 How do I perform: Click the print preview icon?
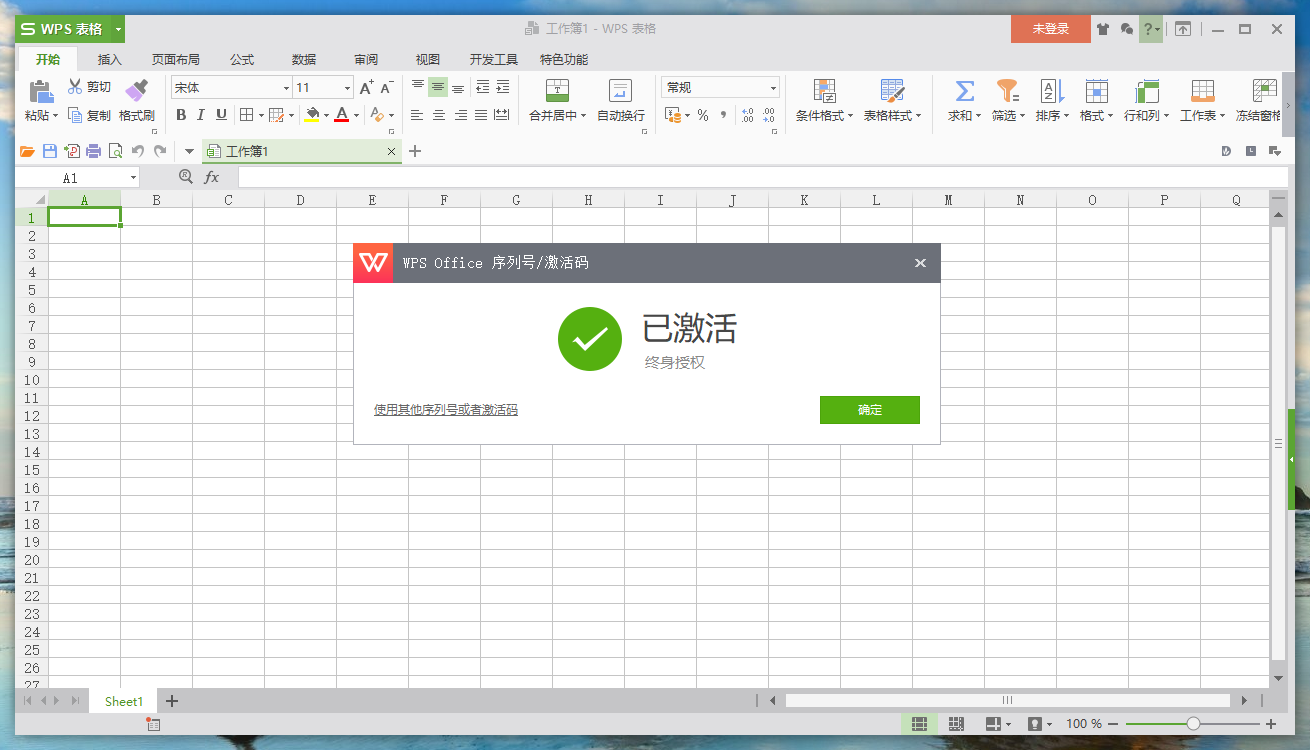[x=116, y=151]
